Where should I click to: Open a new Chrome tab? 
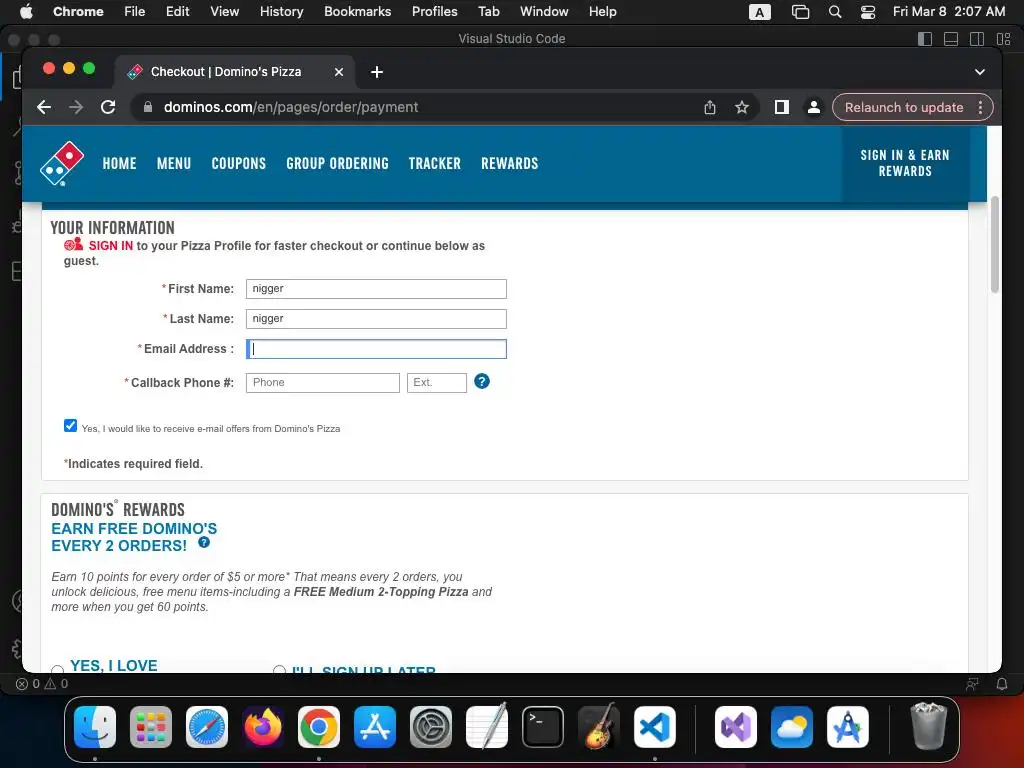coord(377,72)
